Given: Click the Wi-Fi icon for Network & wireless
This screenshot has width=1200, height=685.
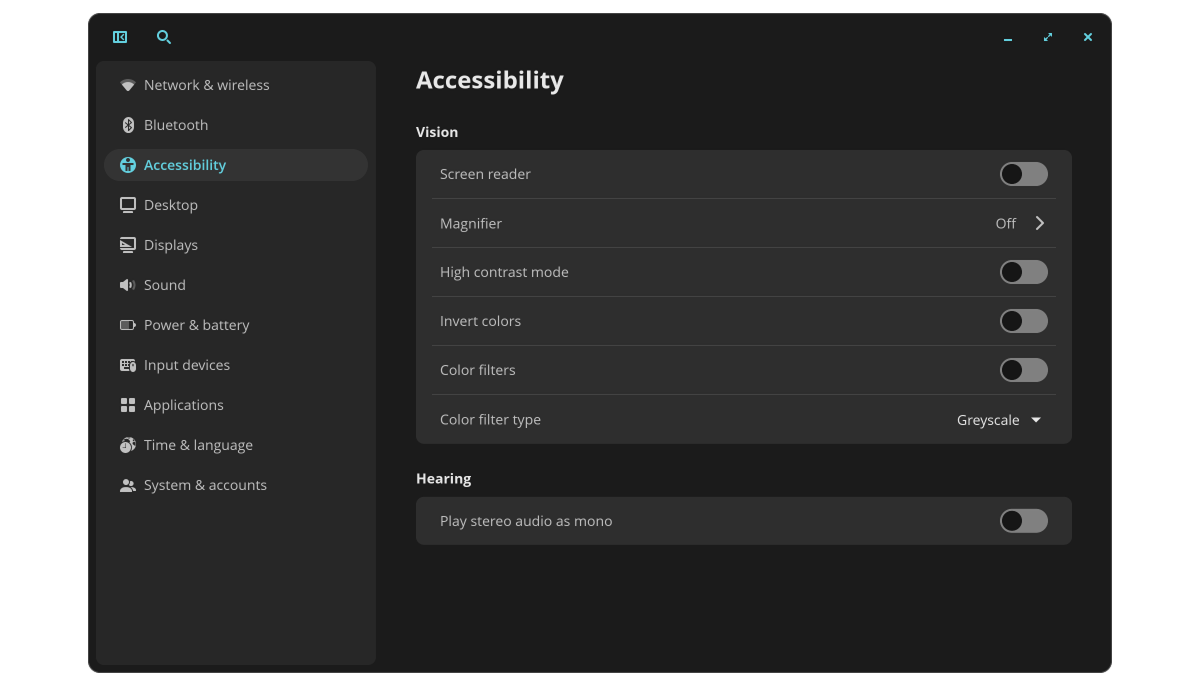Looking at the screenshot, I should coord(128,85).
